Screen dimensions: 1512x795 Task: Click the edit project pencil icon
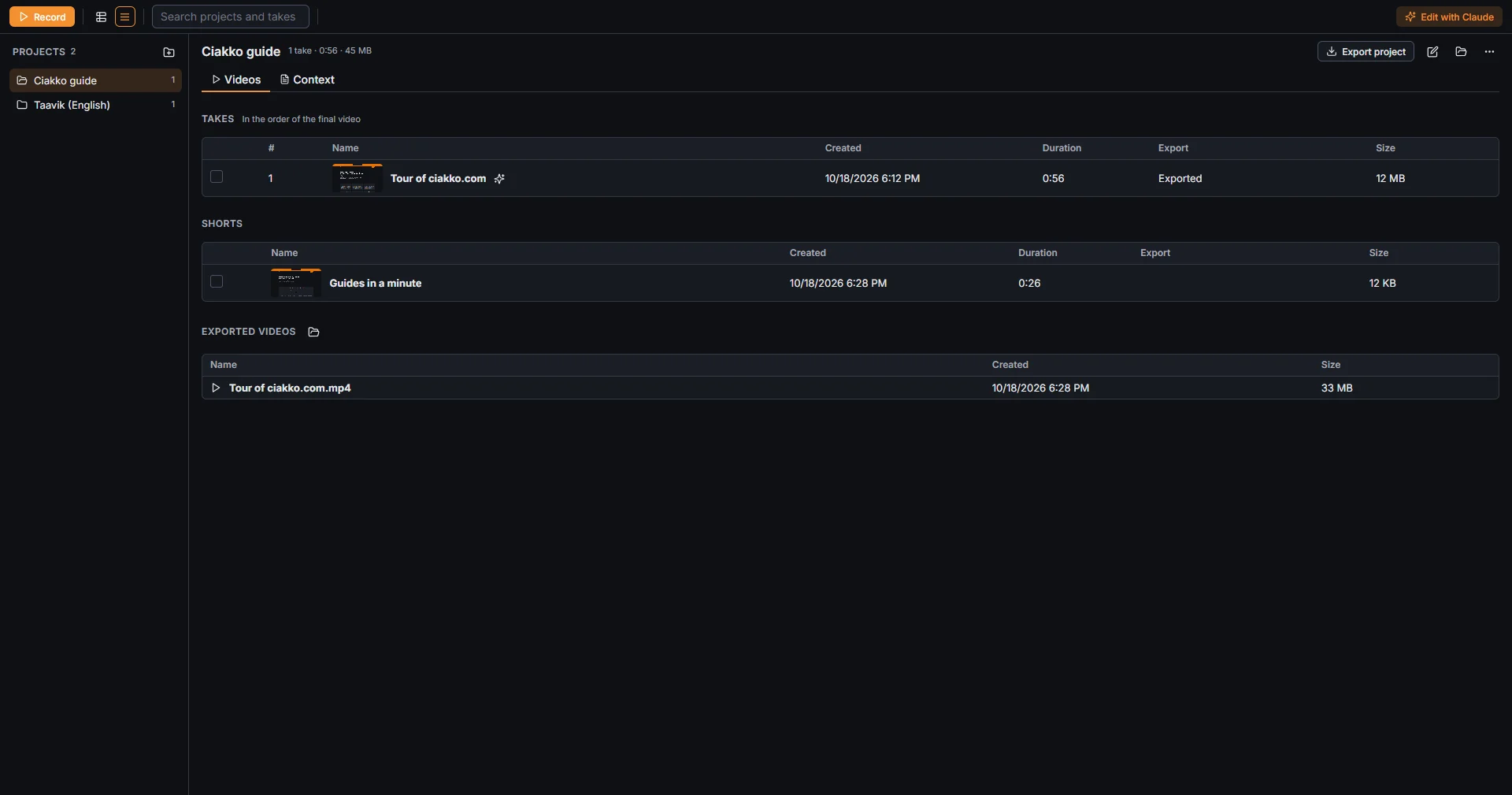click(1432, 52)
